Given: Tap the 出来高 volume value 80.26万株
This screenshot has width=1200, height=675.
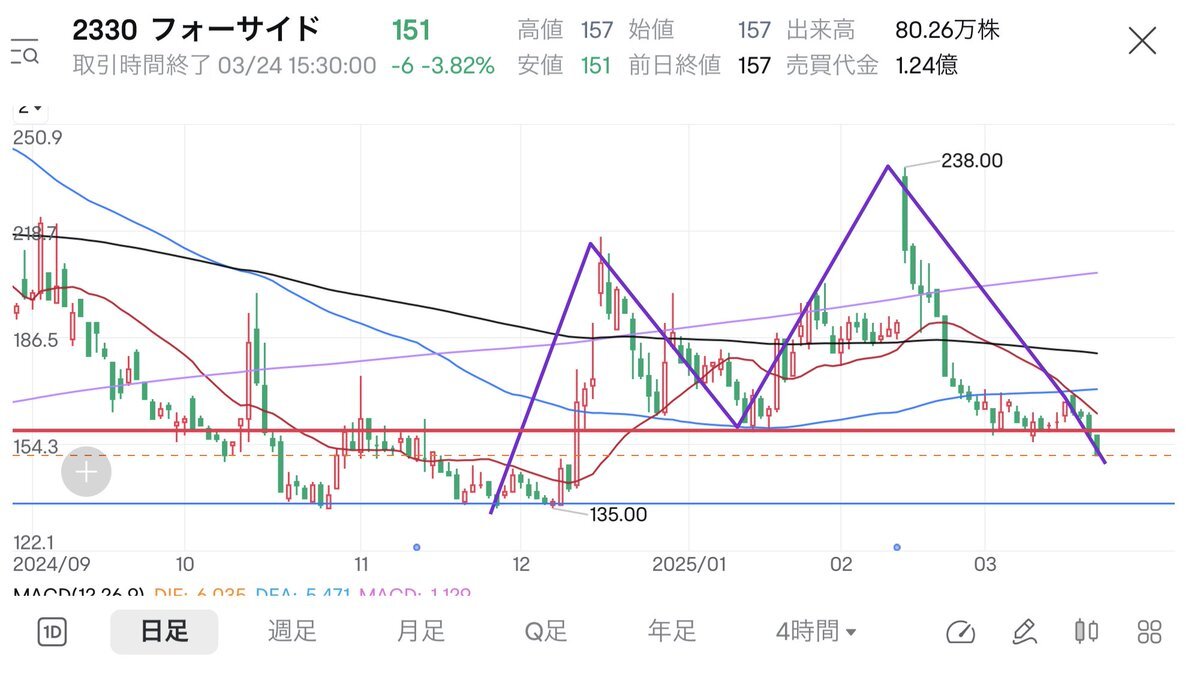Looking at the screenshot, I should tap(948, 30).
